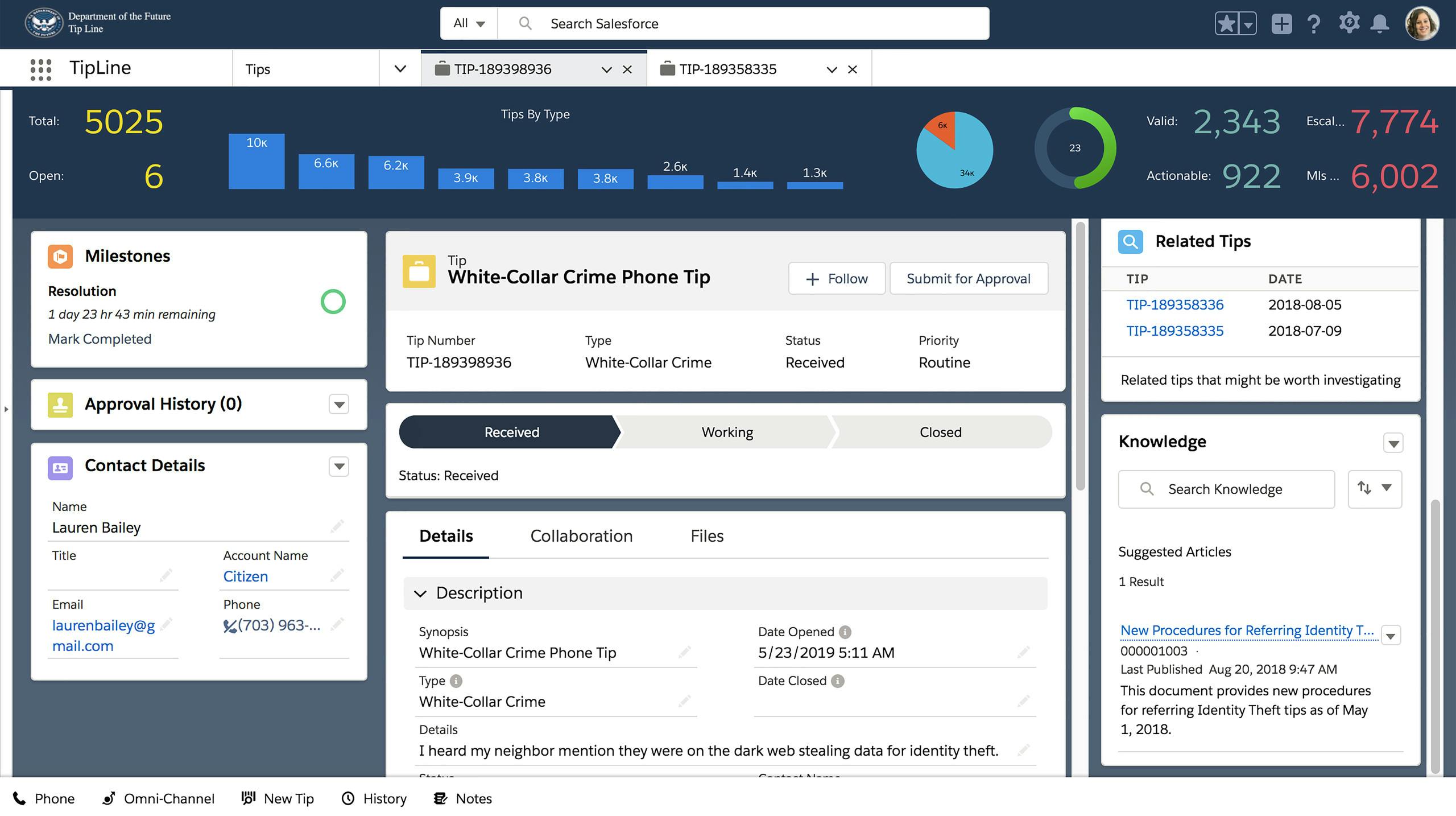Open New Tip utility
Image resolution: width=1456 pixels, height=816 pixels.
(278, 798)
